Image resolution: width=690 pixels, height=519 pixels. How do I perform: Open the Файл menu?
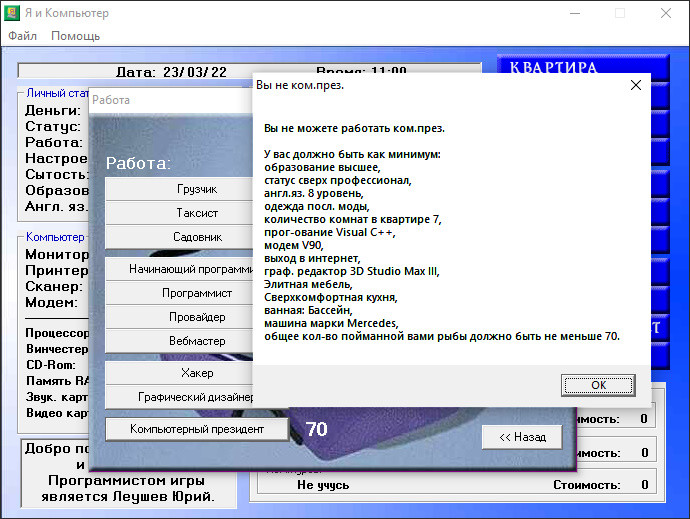(22, 36)
